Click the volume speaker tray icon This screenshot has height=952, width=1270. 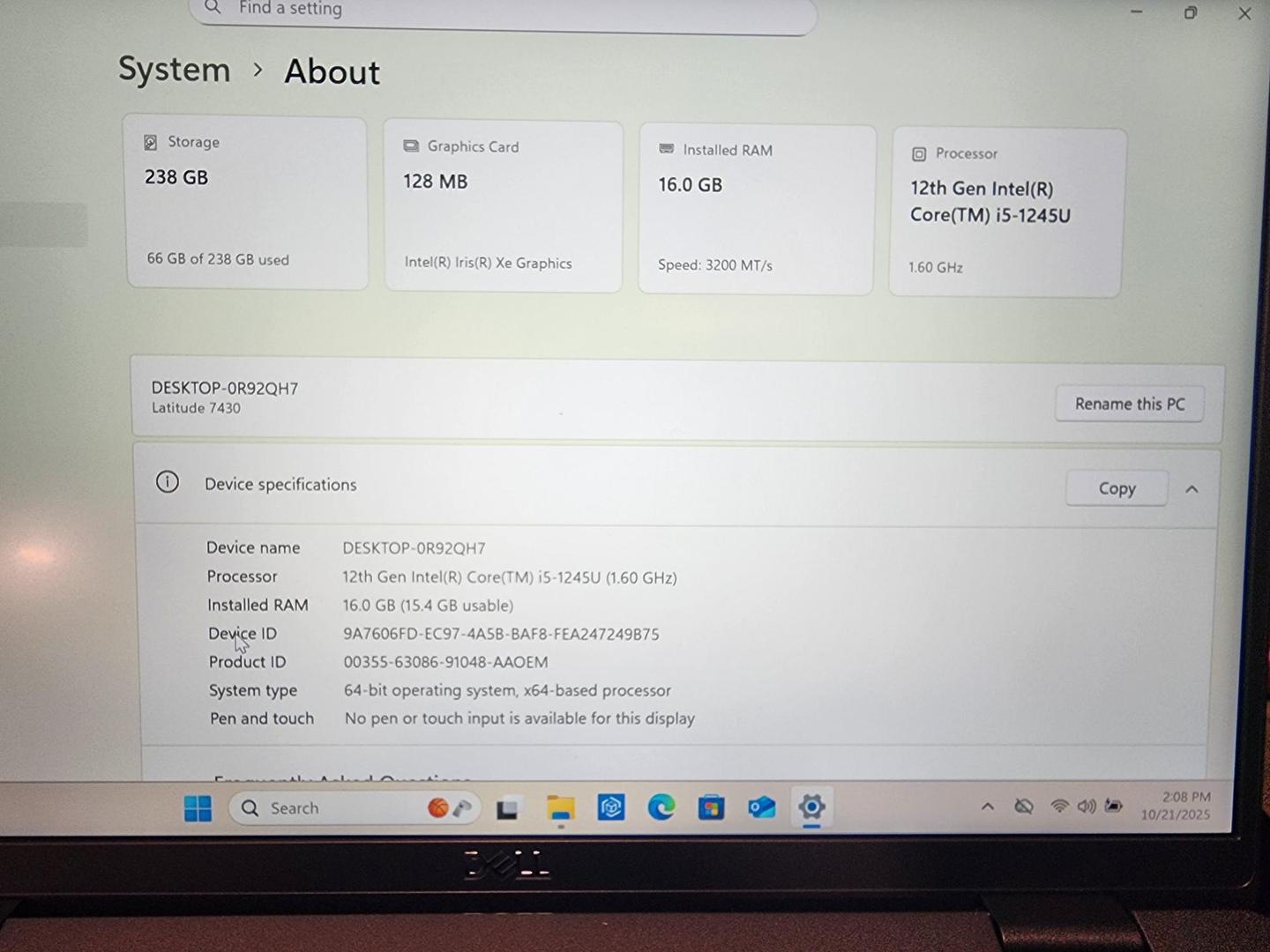(1087, 806)
